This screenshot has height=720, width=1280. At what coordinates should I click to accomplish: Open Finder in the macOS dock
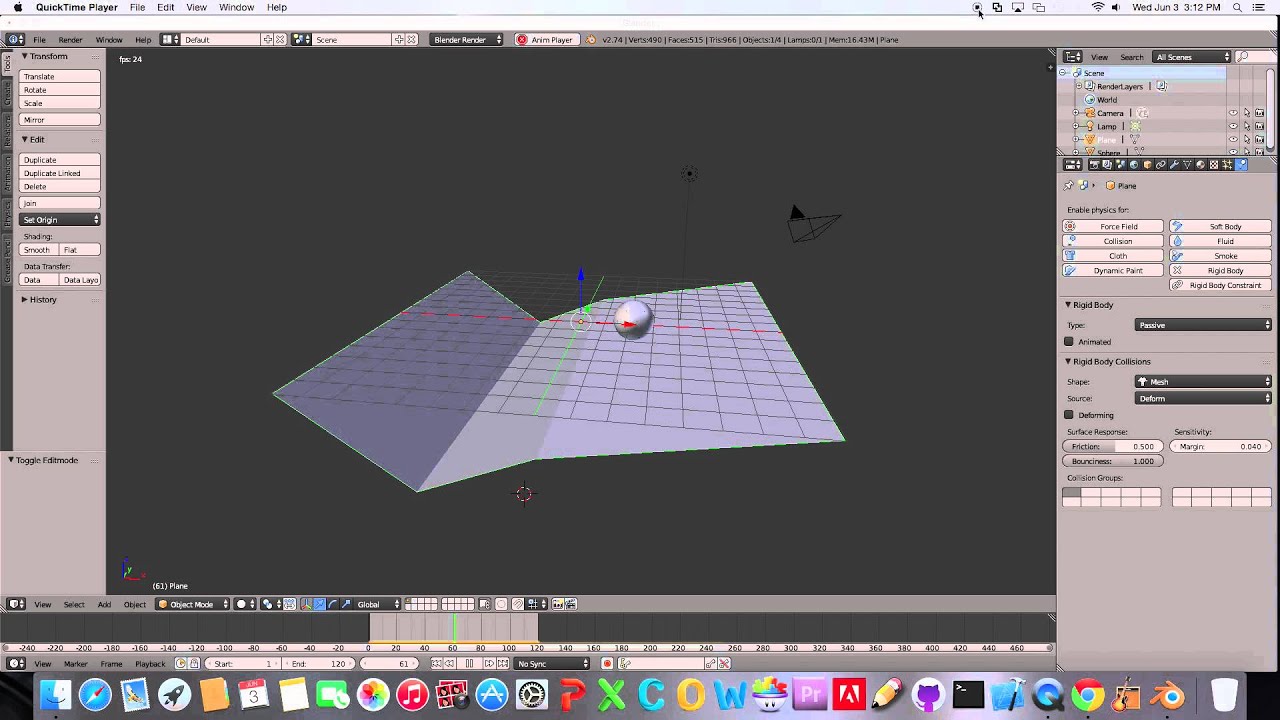coord(56,695)
